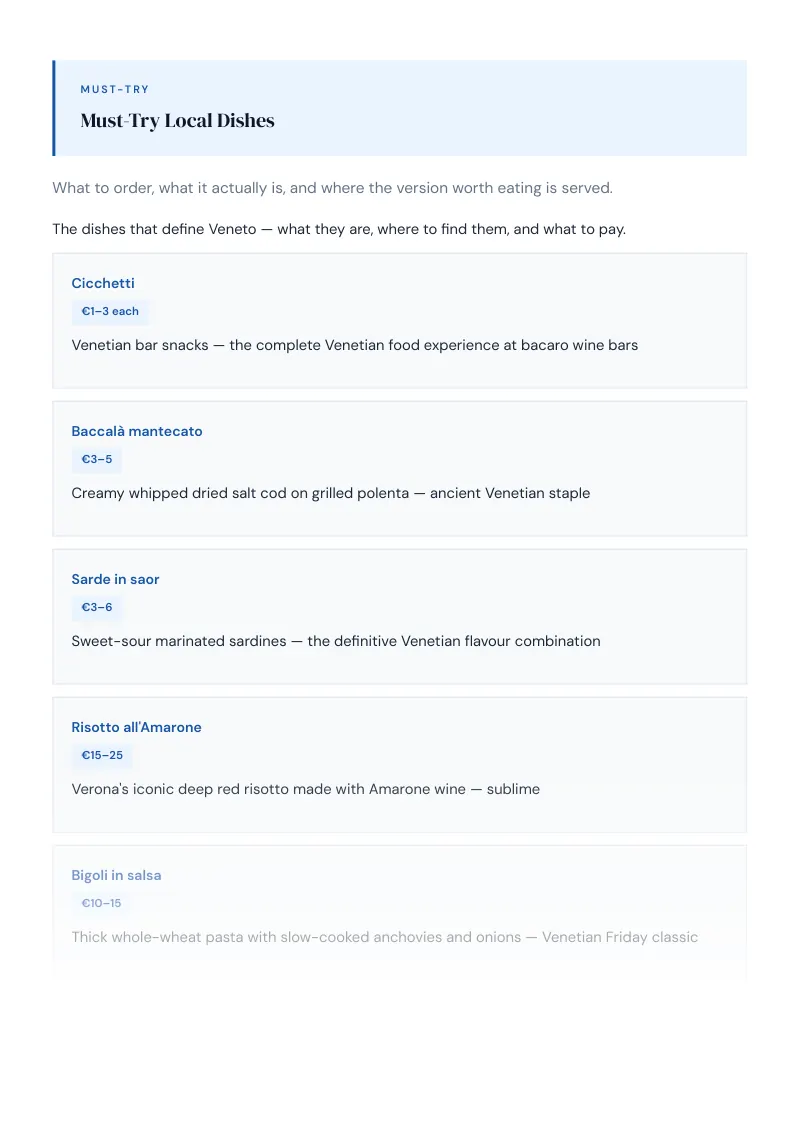The width and height of the screenshot is (800, 1132).
Task: Open the Baccalà mantecato heading
Action: [136, 431]
